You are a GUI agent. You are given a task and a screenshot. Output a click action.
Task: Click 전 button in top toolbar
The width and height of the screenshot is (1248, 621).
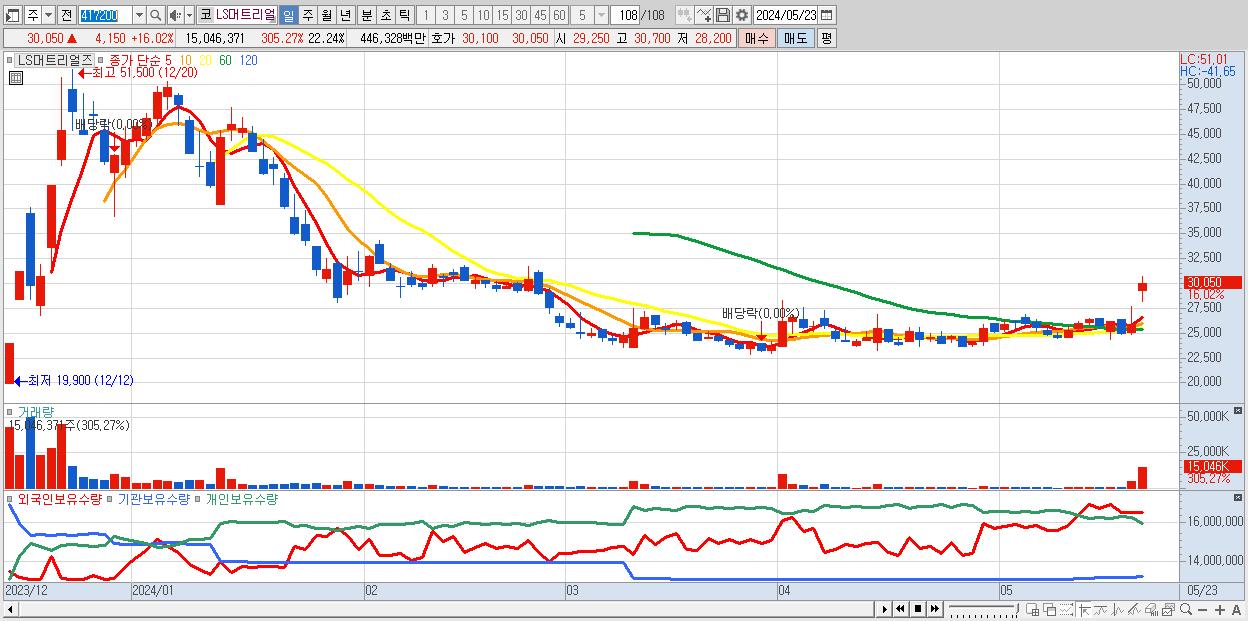pos(66,15)
